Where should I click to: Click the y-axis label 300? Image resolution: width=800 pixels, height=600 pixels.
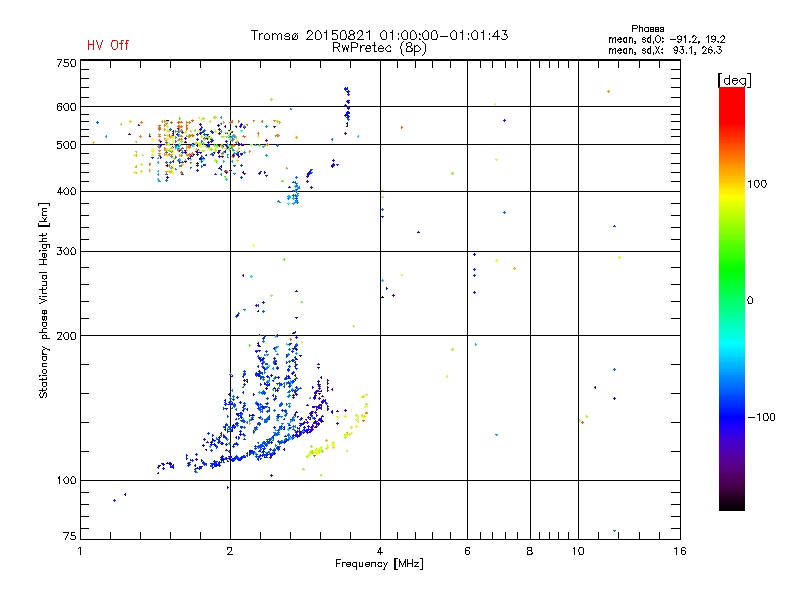tap(66, 252)
